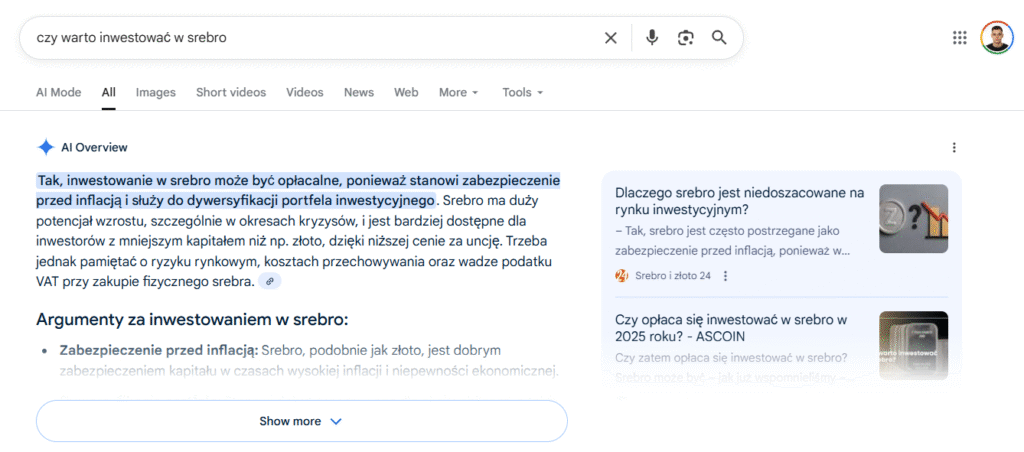
Task: Switch to the Images tab
Action: pyautogui.click(x=155, y=93)
